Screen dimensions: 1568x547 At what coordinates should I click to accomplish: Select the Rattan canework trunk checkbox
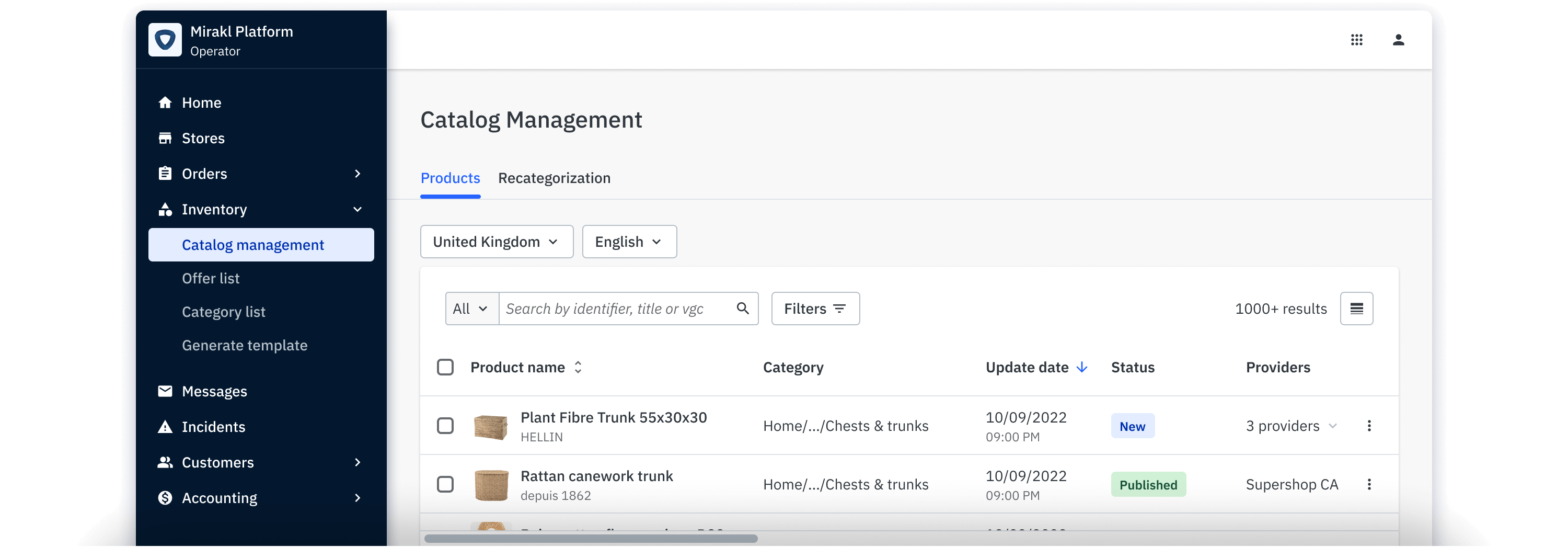(445, 484)
